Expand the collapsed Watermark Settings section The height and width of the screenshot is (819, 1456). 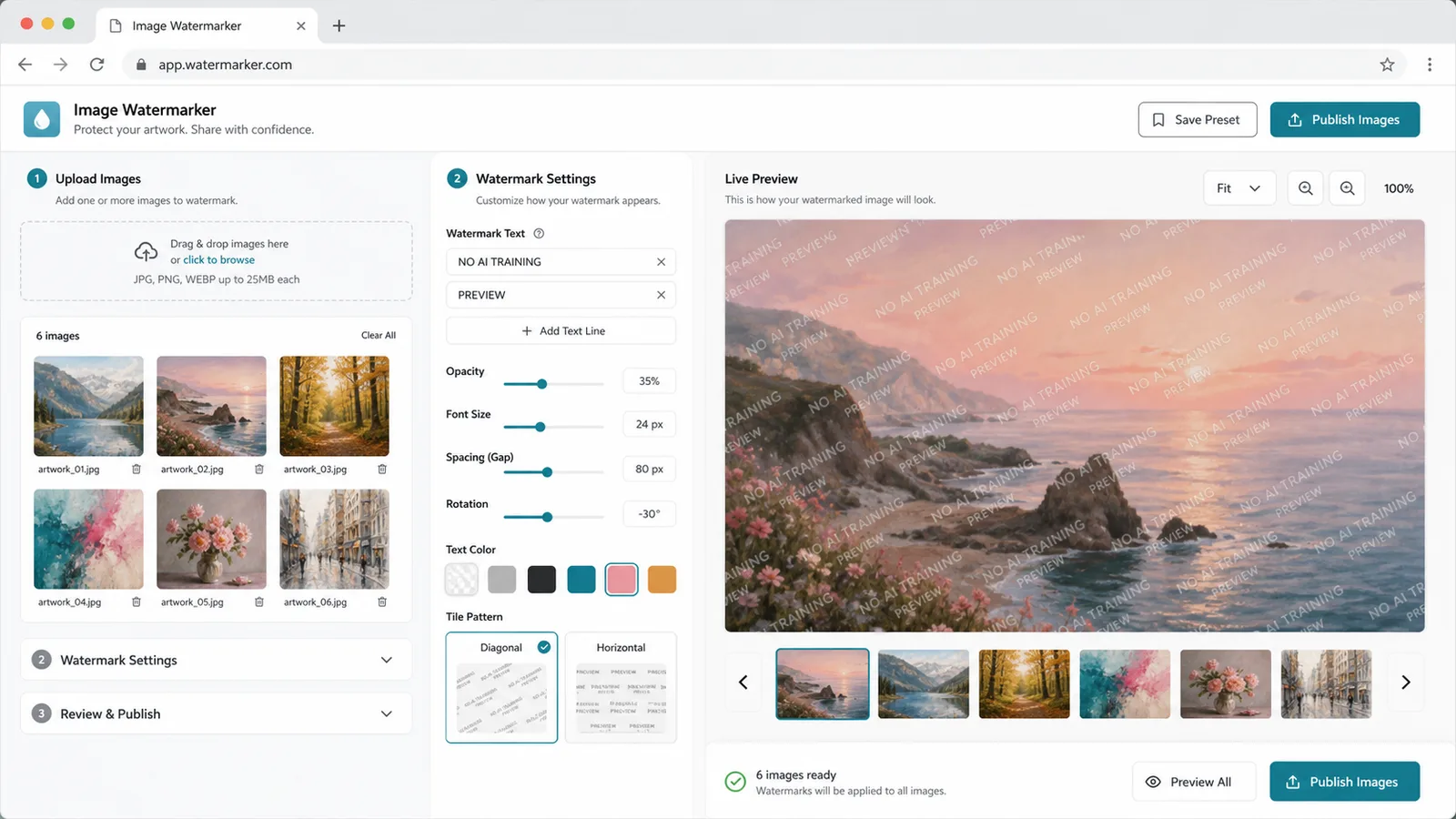click(217, 661)
